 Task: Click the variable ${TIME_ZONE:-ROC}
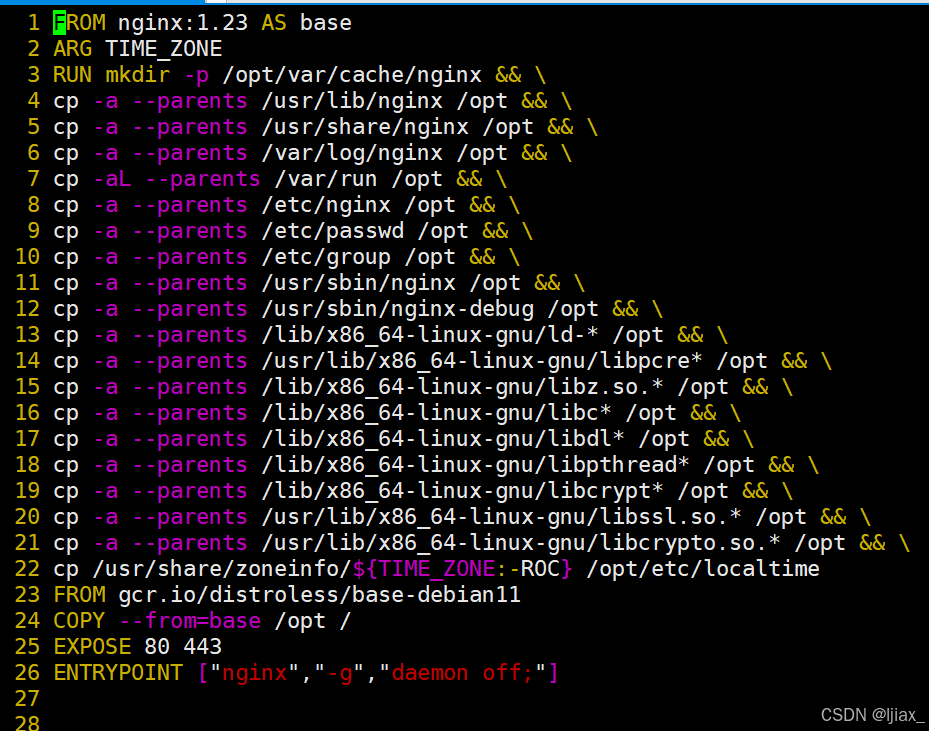(x=463, y=569)
